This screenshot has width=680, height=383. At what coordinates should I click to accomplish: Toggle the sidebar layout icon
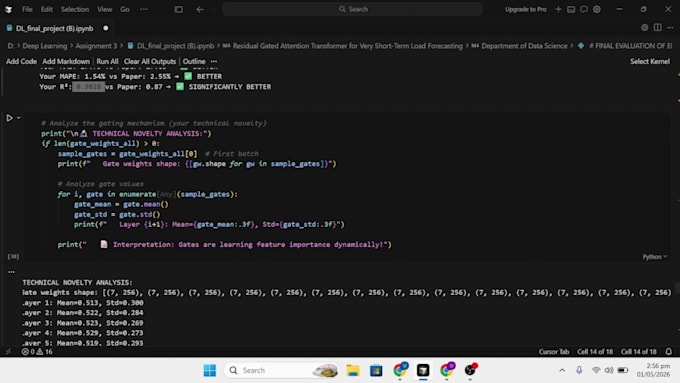coord(178,9)
